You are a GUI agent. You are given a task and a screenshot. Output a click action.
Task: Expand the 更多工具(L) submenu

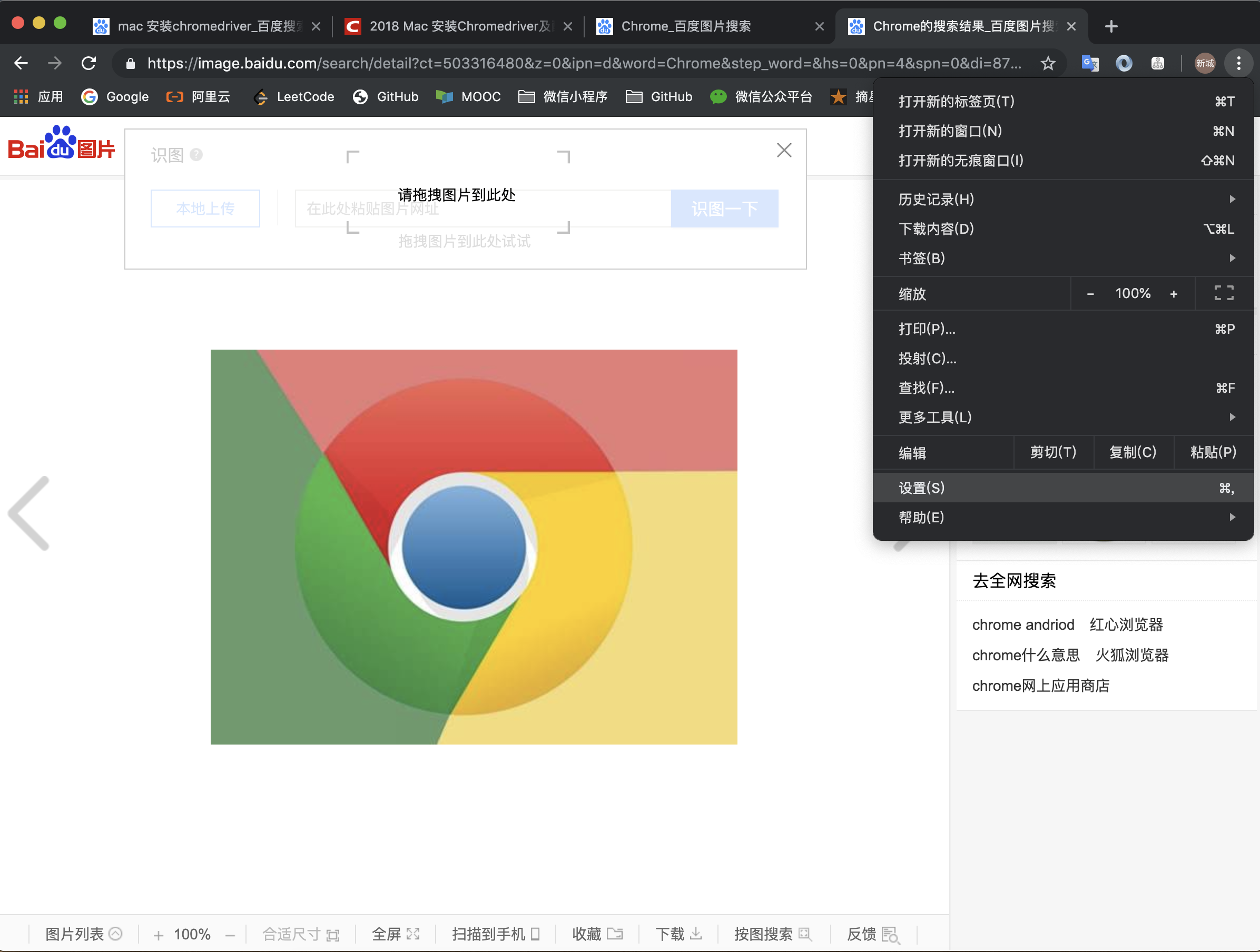(x=1063, y=418)
